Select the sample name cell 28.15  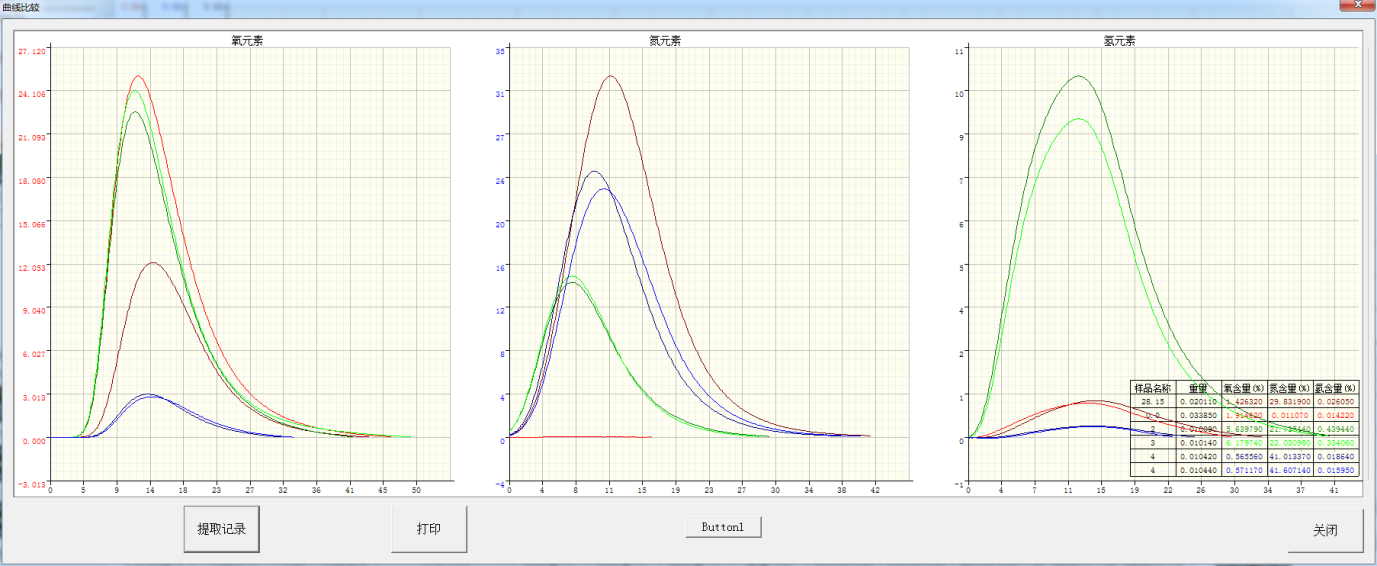point(1151,401)
